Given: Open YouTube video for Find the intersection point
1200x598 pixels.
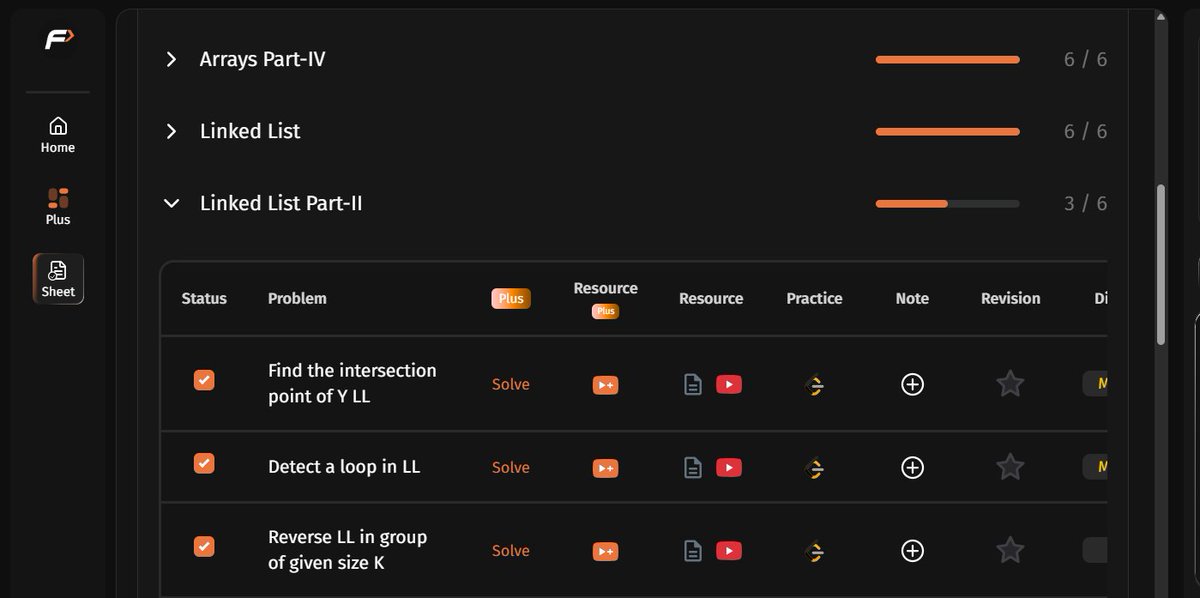Looking at the screenshot, I should [x=729, y=384].
